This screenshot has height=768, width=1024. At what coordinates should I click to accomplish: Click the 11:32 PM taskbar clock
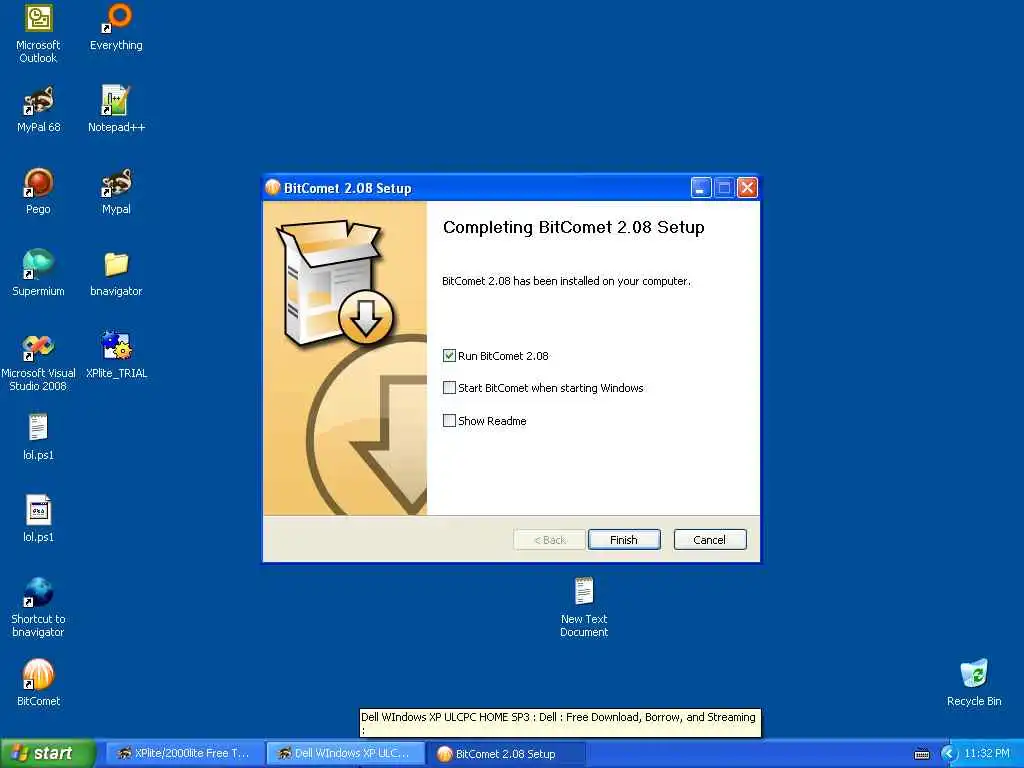pyautogui.click(x=987, y=754)
